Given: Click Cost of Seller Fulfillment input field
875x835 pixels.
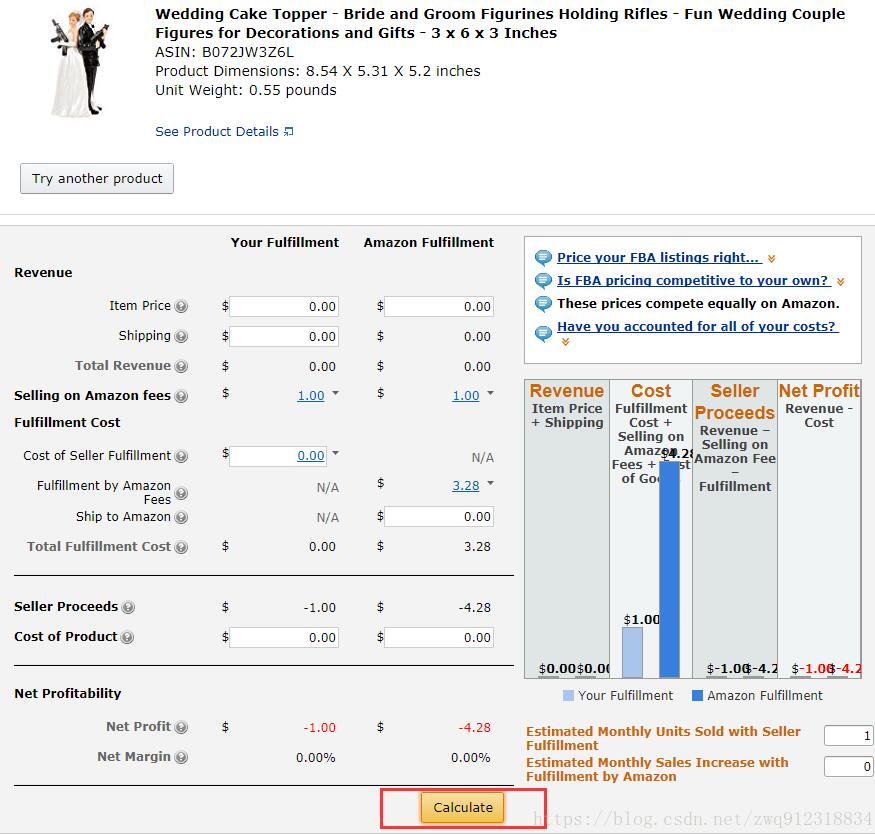Looking at the screenshot, I should (x=280, y=456).
